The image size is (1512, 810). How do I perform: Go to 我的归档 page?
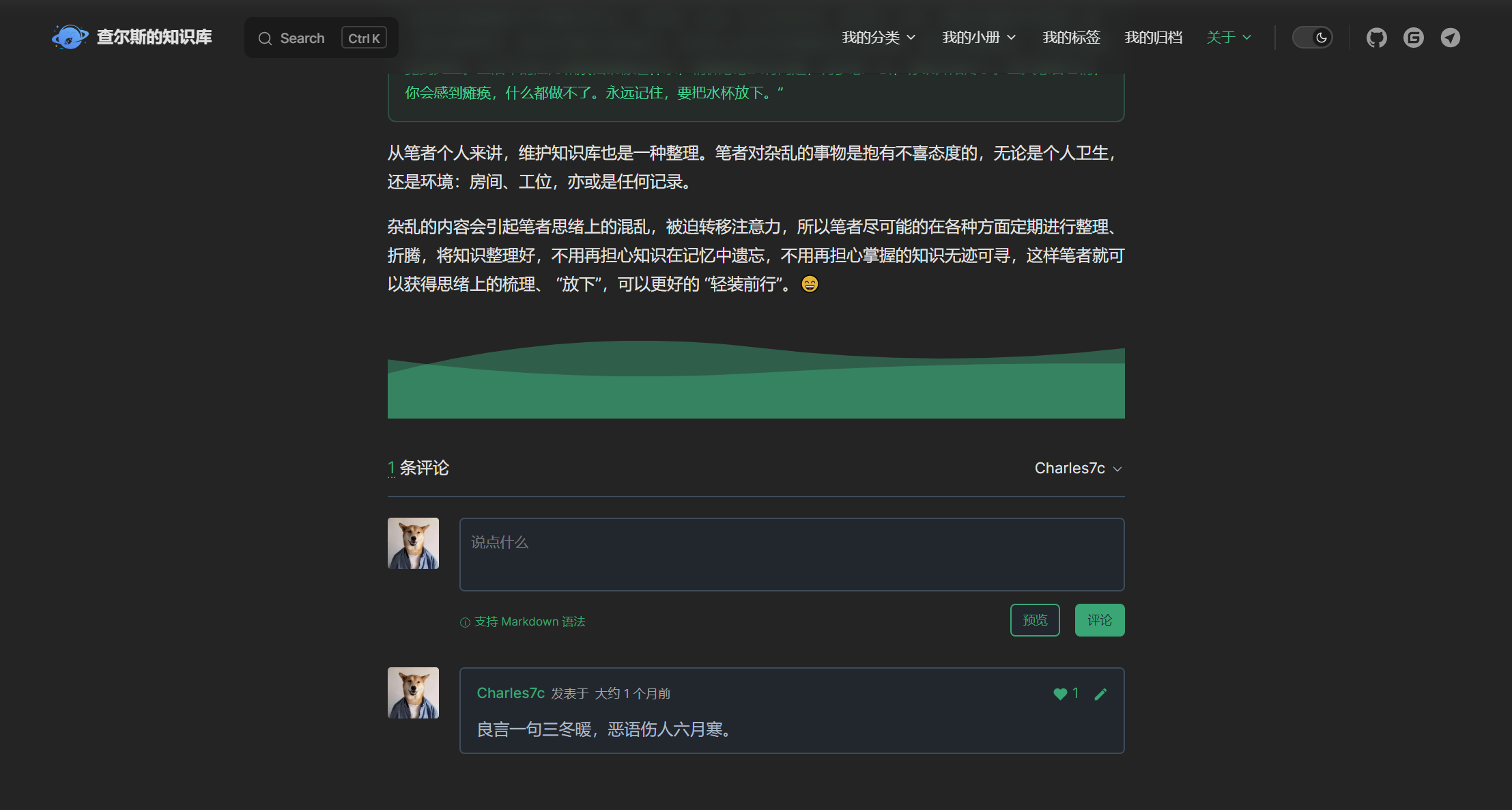point(1153,38)
